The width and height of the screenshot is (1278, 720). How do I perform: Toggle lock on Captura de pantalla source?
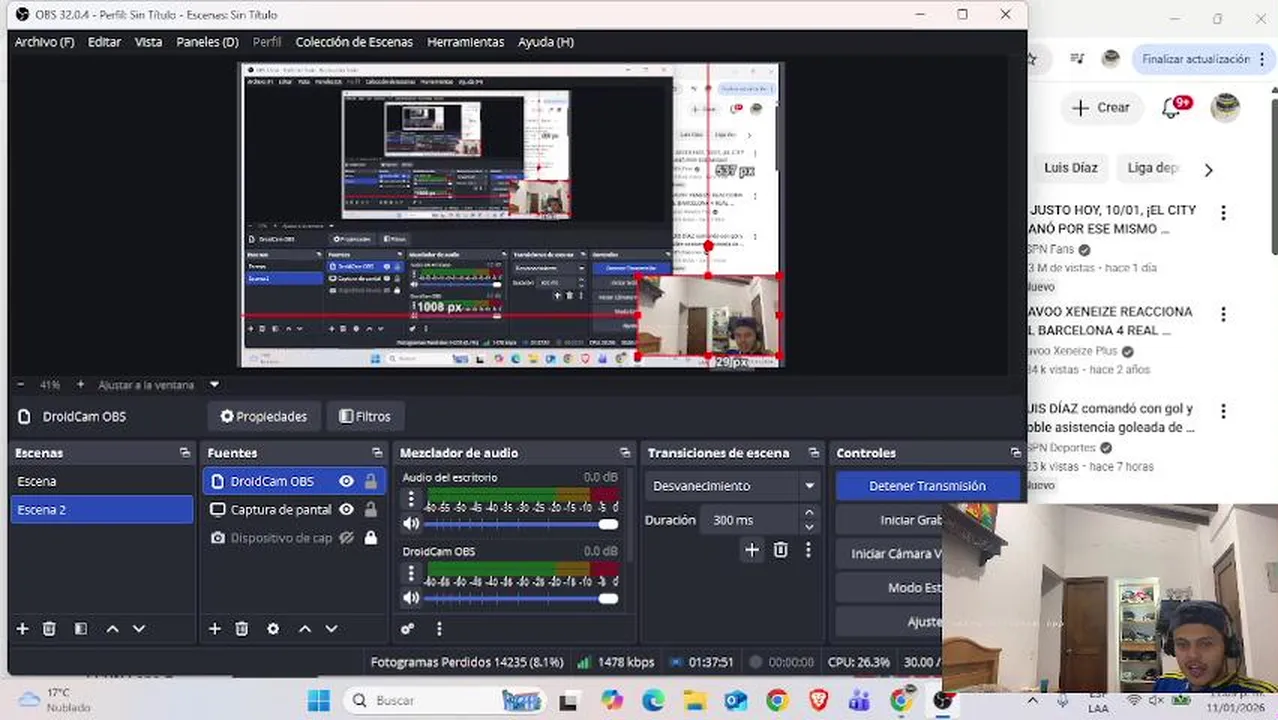click(x=371, y=509)
